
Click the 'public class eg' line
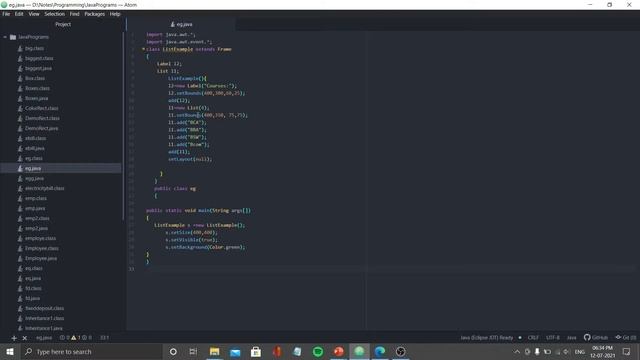(175, 189)
